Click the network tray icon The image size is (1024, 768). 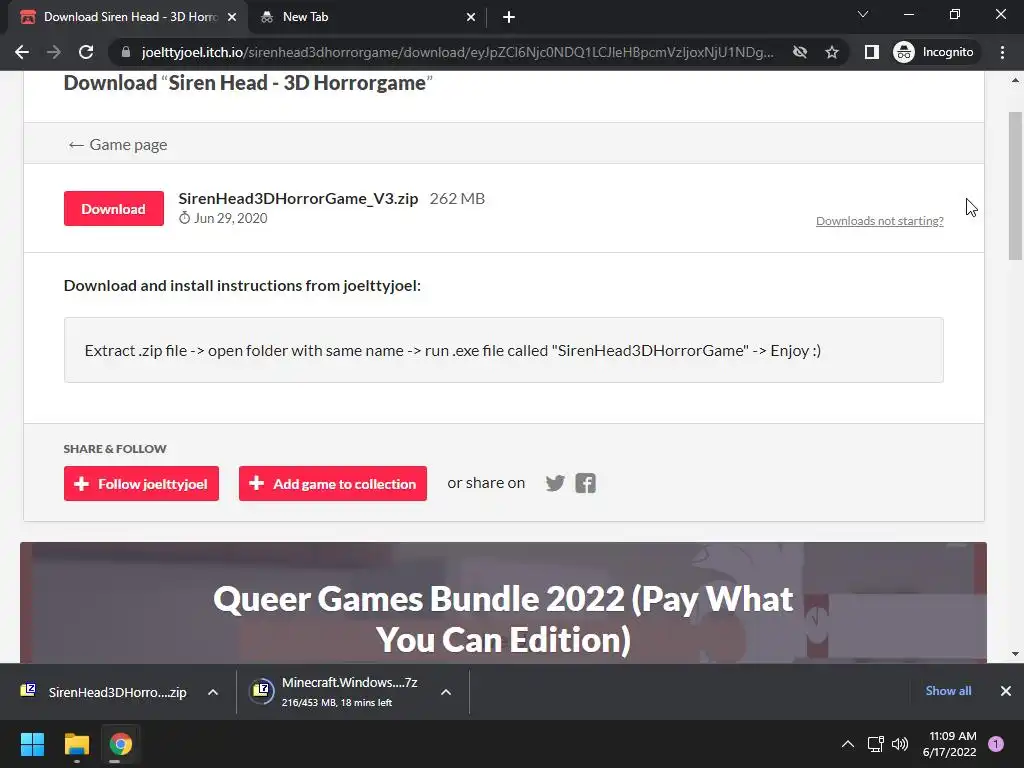(875, 744)
